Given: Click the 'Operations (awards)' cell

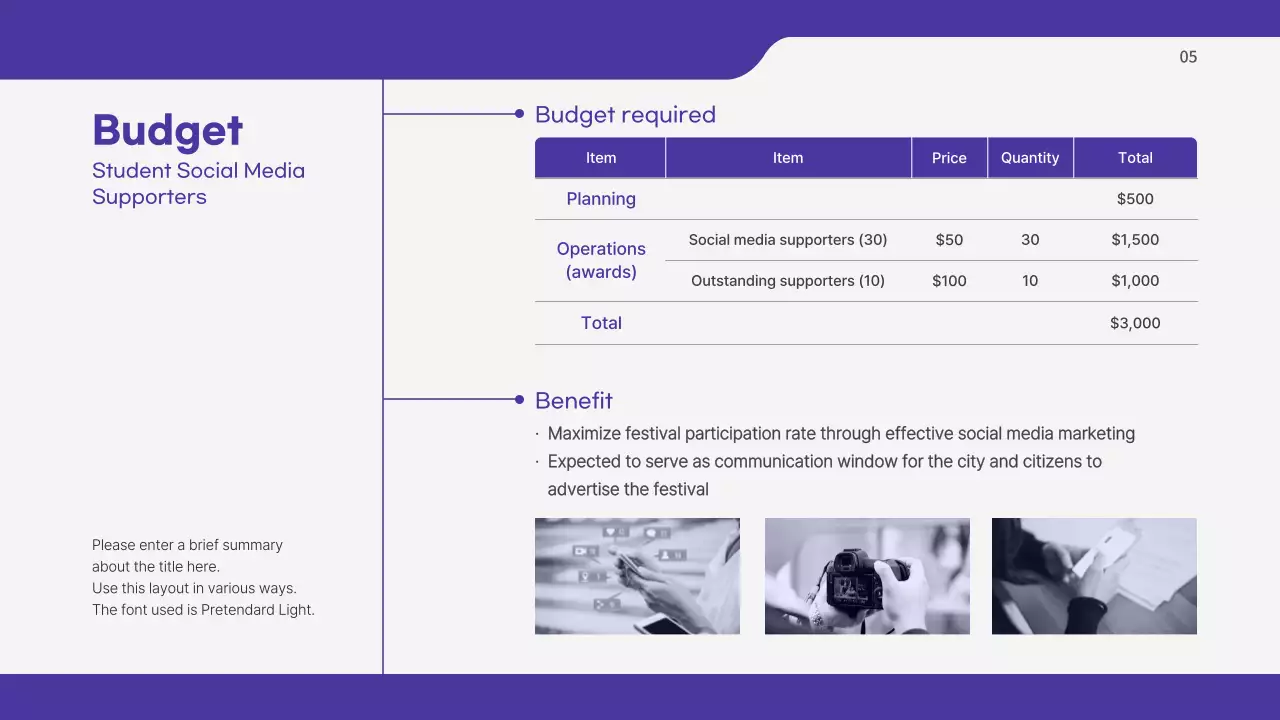Looking at the screenshot, I should point(601,260).
